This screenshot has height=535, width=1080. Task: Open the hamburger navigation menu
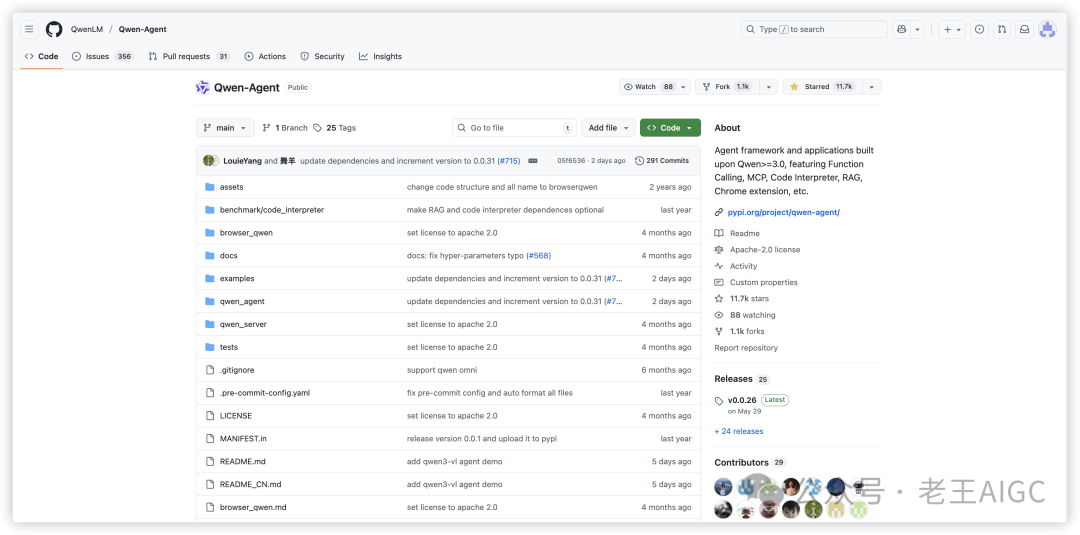tap(29, 30)
